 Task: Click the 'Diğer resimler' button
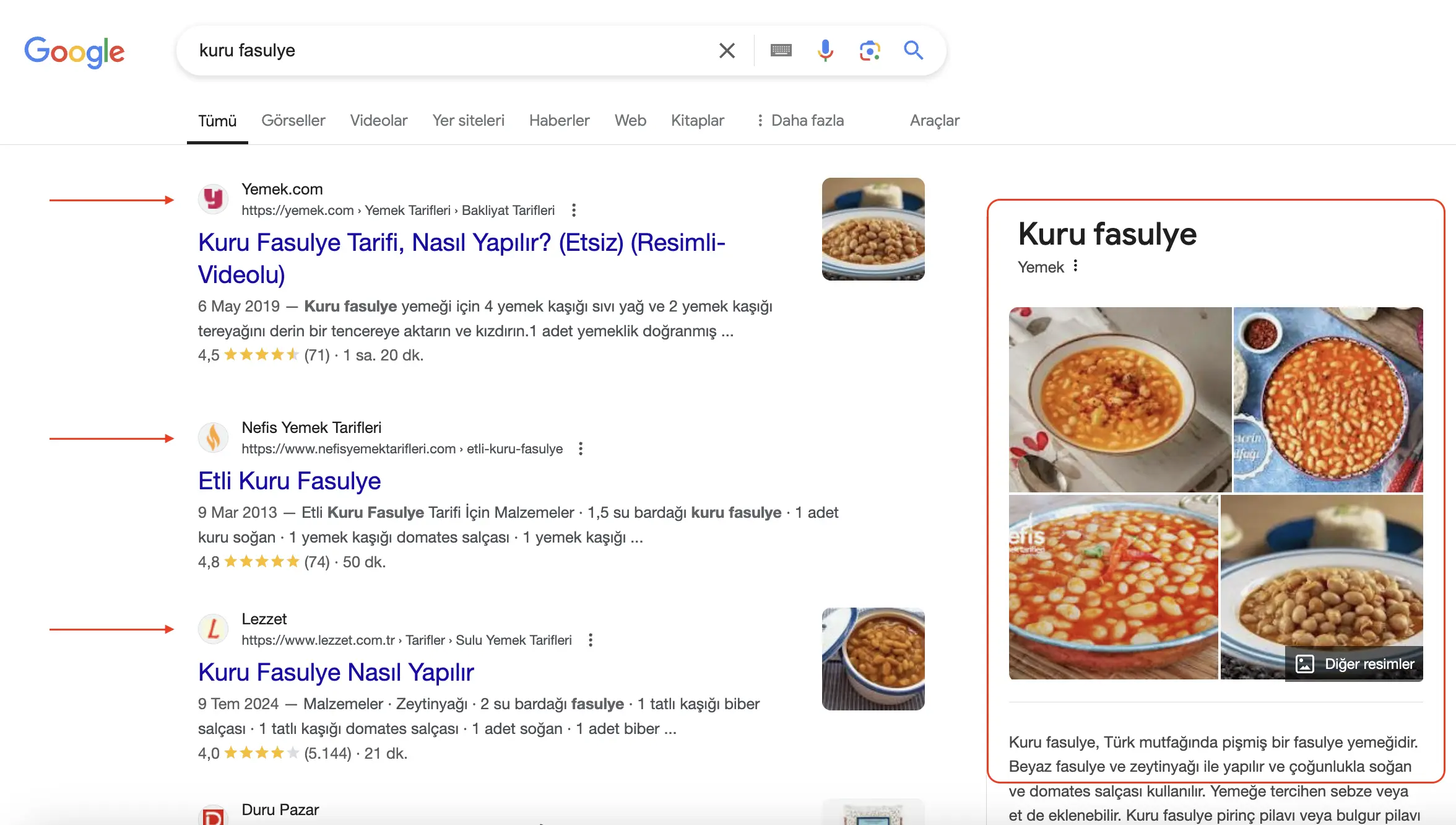pyautogui.click(x=1354, y=664)
